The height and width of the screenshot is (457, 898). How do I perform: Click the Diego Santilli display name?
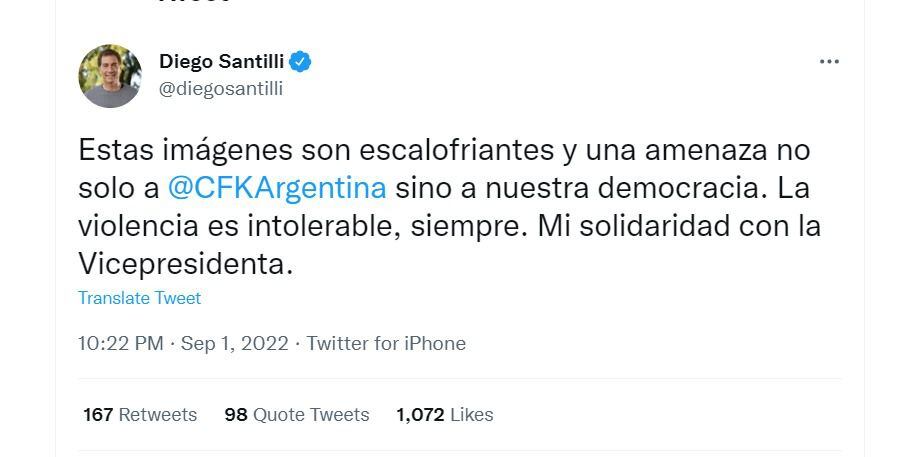(221, 62)
